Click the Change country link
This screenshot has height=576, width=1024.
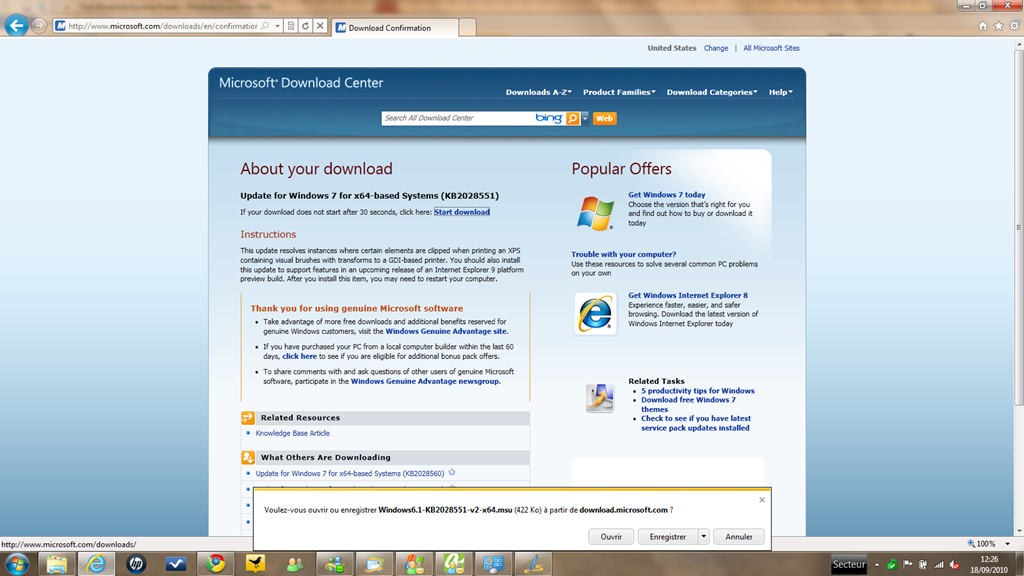click(x=716, y=48)
